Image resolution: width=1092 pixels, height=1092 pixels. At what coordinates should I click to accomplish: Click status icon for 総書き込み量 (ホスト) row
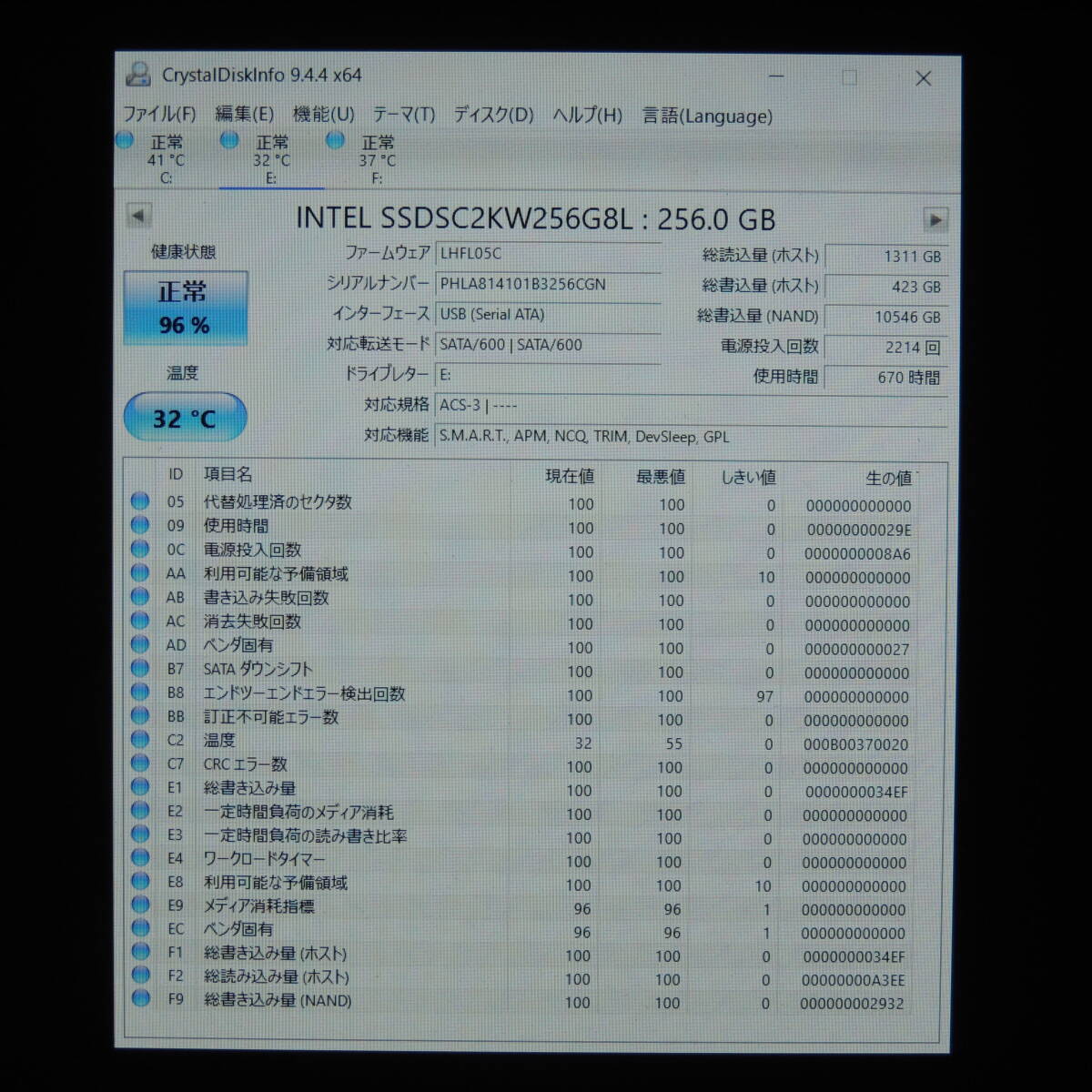[139, 952]
